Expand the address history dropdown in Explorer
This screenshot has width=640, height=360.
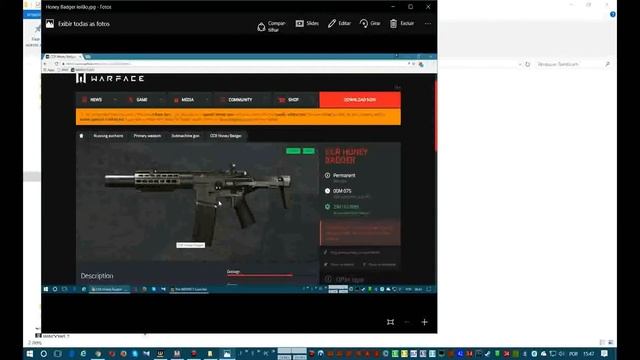click(x=520, y=64)
